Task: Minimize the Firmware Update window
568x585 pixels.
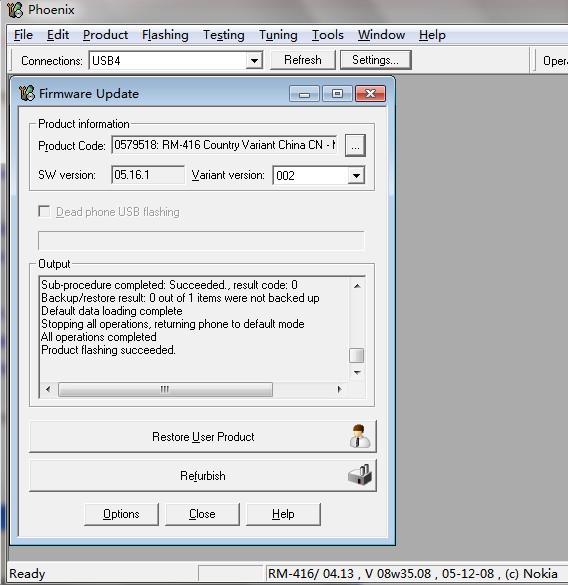Action: point(304,93)
